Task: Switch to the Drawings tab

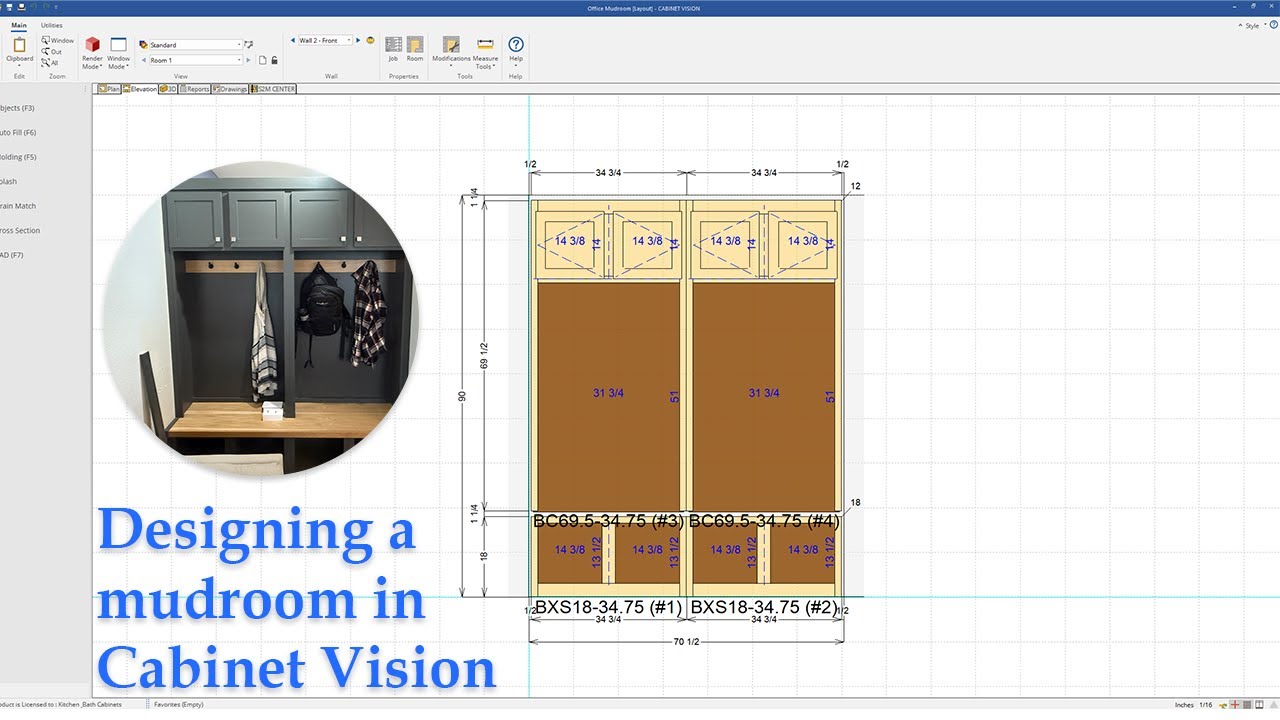Action: click(x=229, y=89)
